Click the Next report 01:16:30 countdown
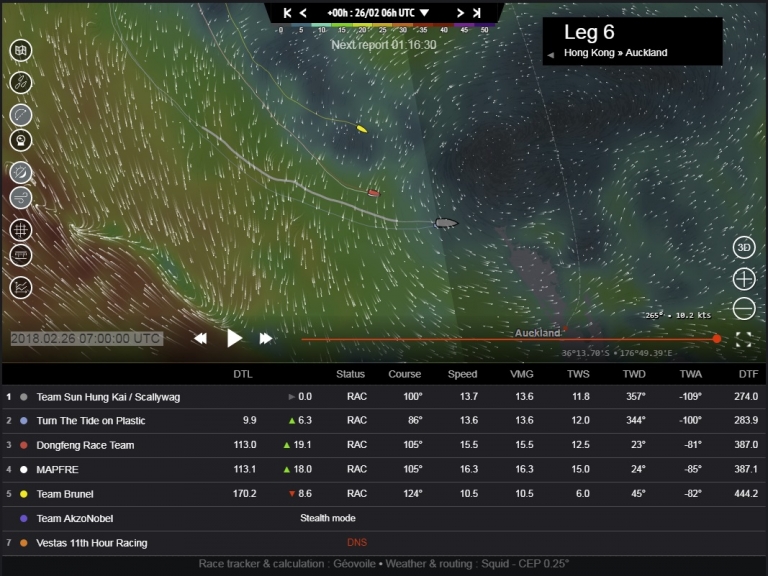 pos(384,45)
